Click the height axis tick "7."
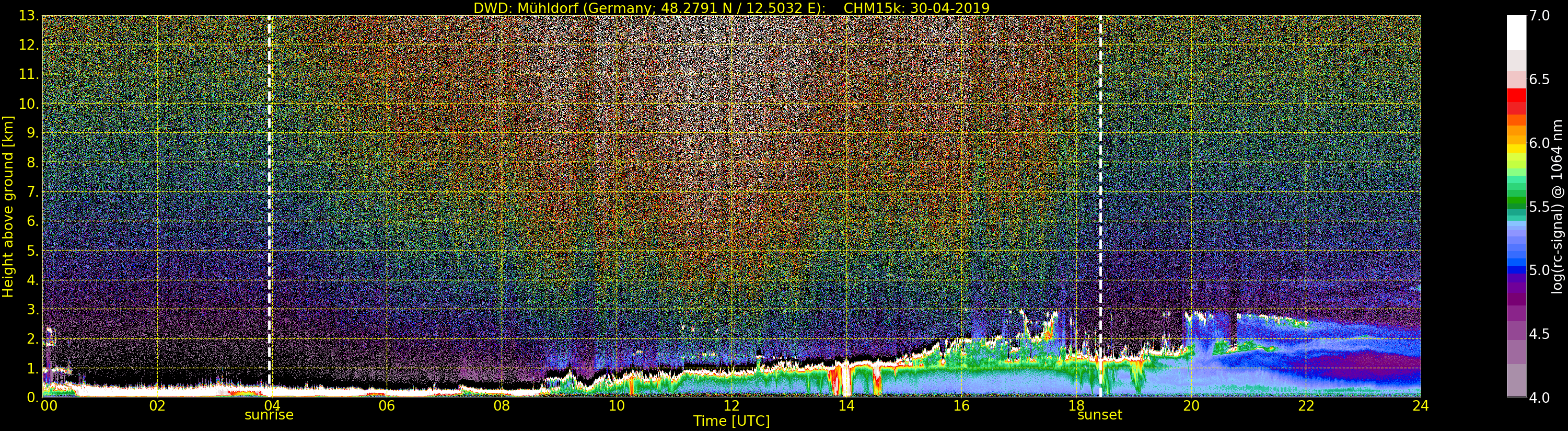 [x=32, y=192]
